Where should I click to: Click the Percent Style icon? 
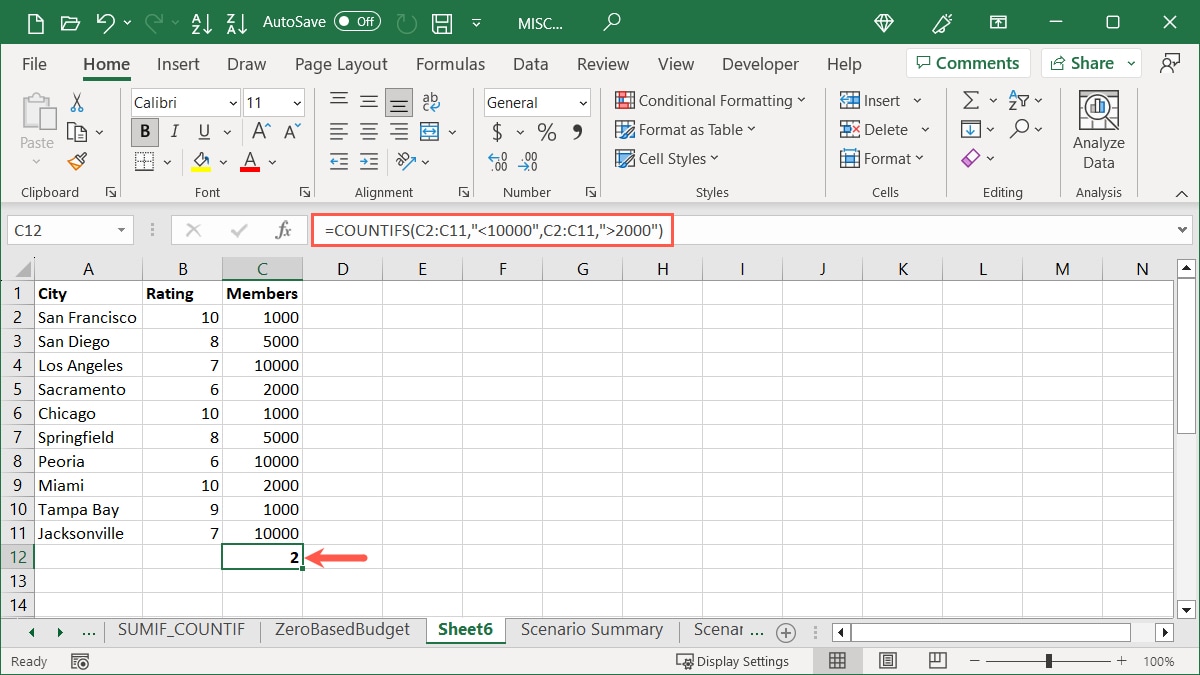coord(545,131)
